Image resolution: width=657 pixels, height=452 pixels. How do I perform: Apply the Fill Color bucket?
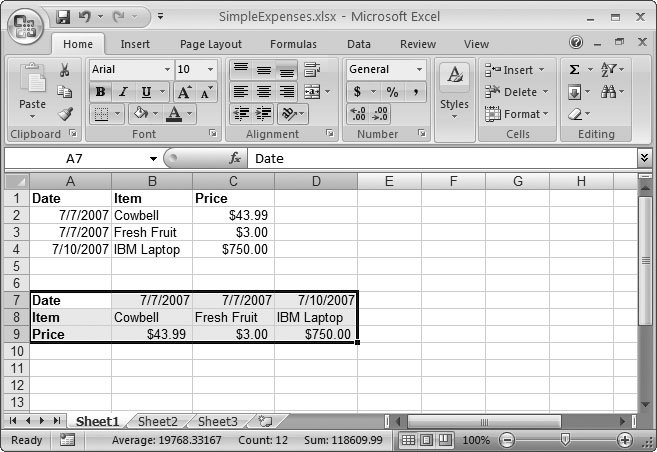[x=140, y=113]
